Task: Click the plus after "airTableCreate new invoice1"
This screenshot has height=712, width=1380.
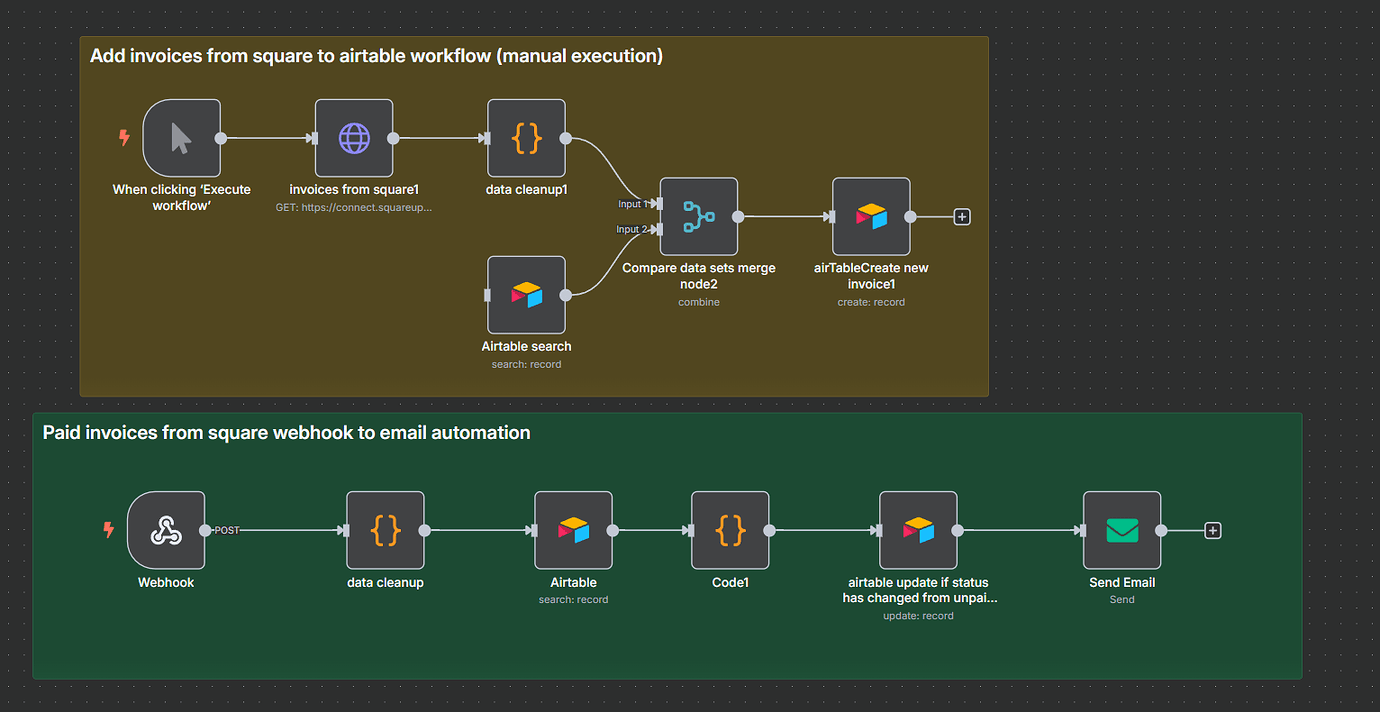Action: [961, 216]
